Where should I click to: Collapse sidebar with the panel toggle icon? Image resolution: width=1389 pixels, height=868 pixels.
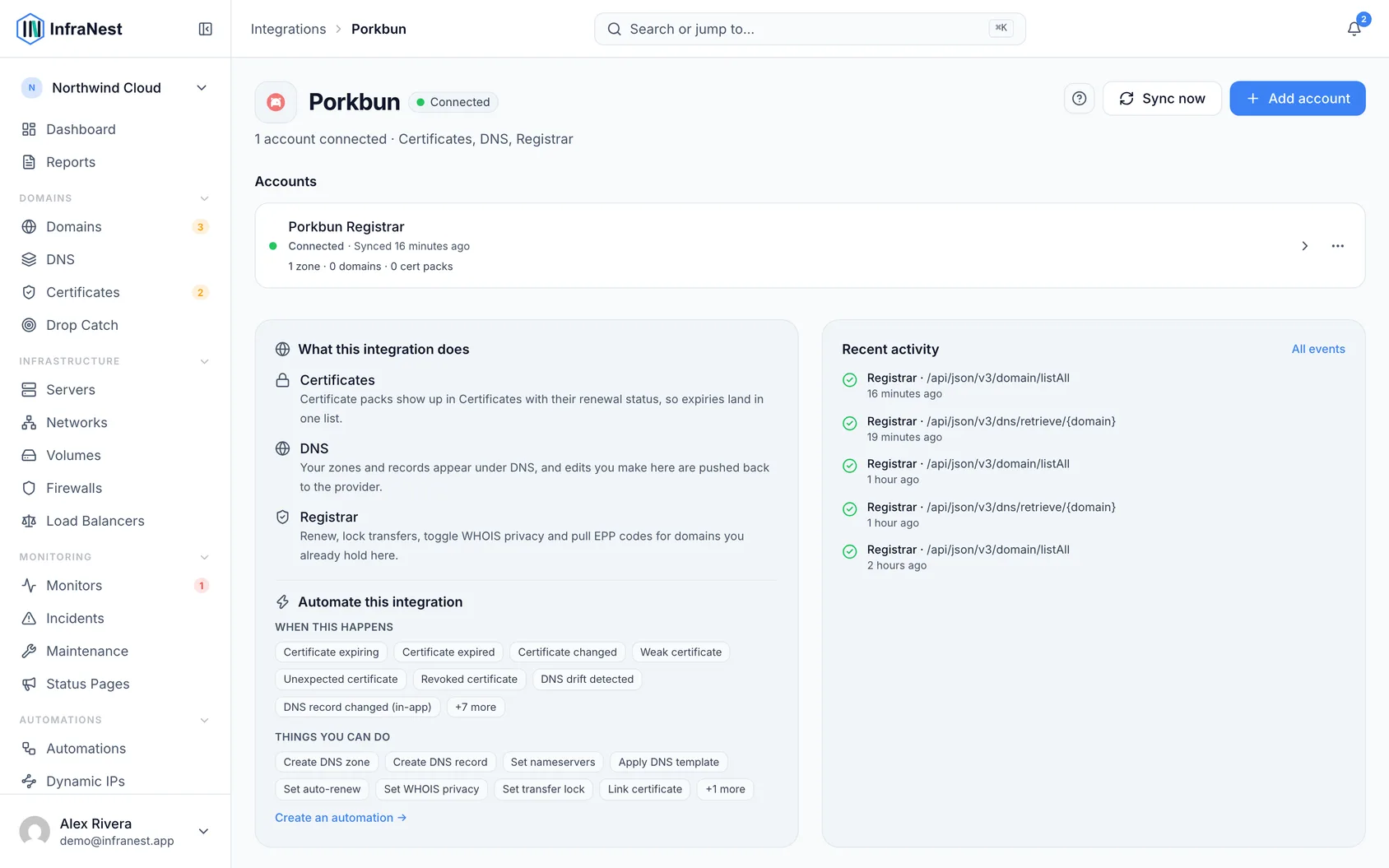(x=206, y=29)
